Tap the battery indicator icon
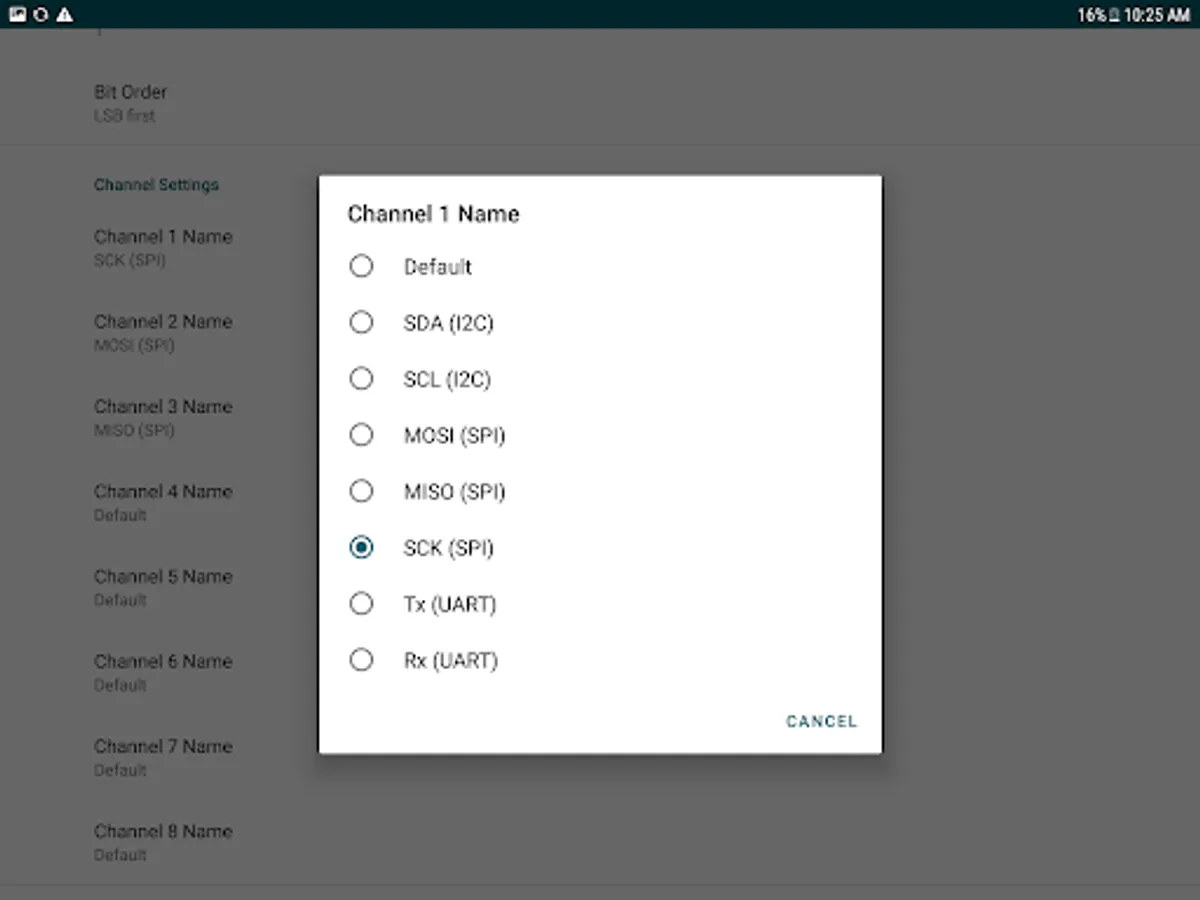Screen dimensions: 1200x900 coord(1114,15)
